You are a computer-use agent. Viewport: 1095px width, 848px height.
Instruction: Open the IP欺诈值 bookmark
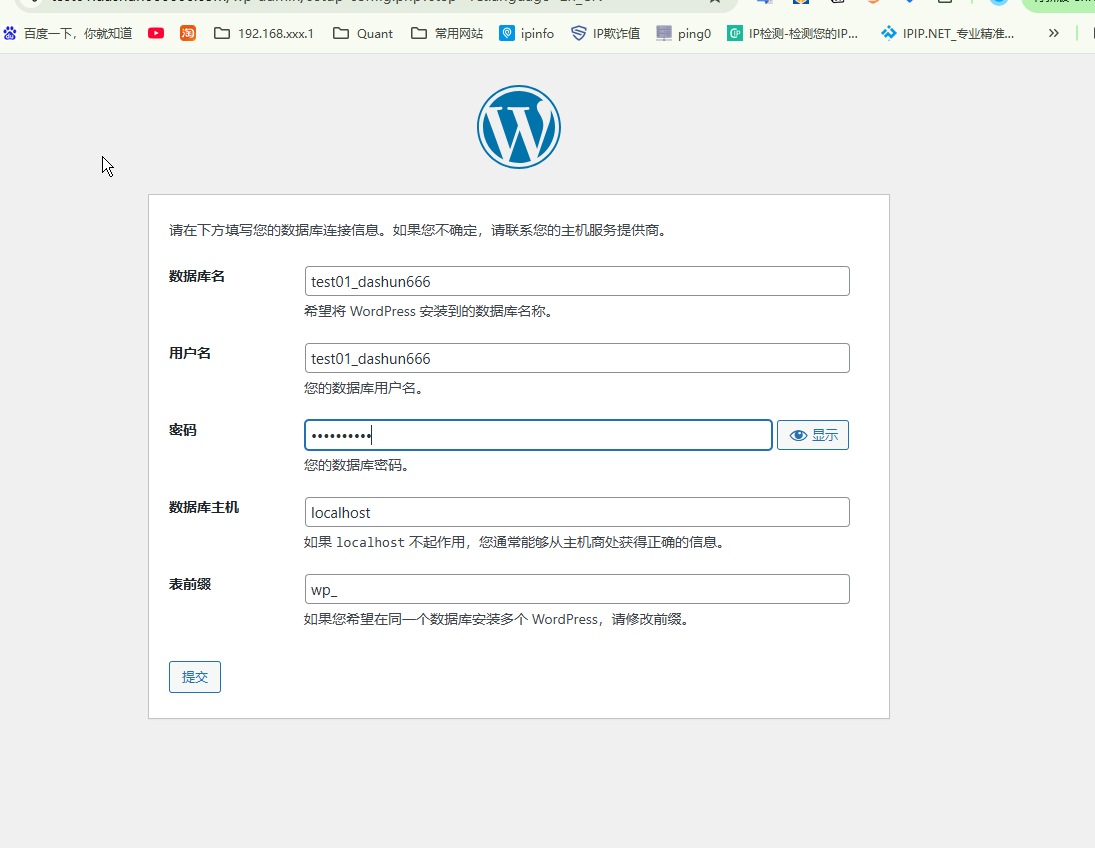605,34
